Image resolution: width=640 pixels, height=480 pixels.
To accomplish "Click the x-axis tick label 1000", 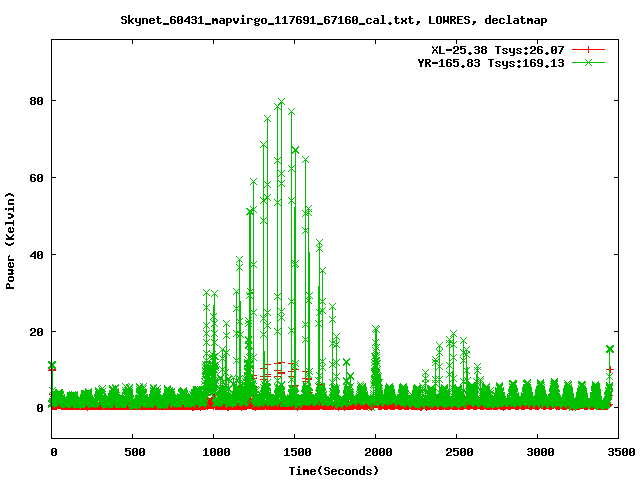I will (216, 452).
